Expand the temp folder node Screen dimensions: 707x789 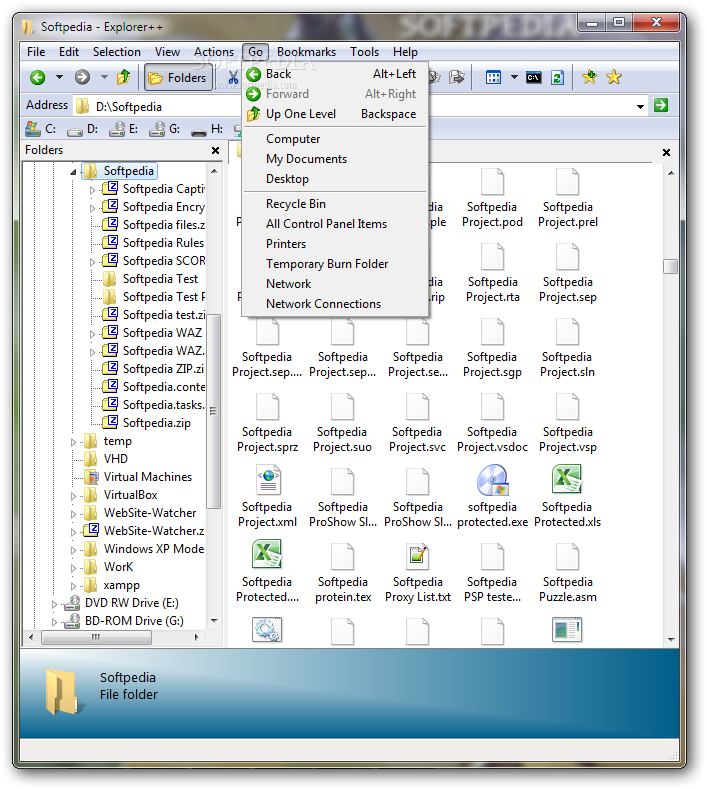click(73, 442)
